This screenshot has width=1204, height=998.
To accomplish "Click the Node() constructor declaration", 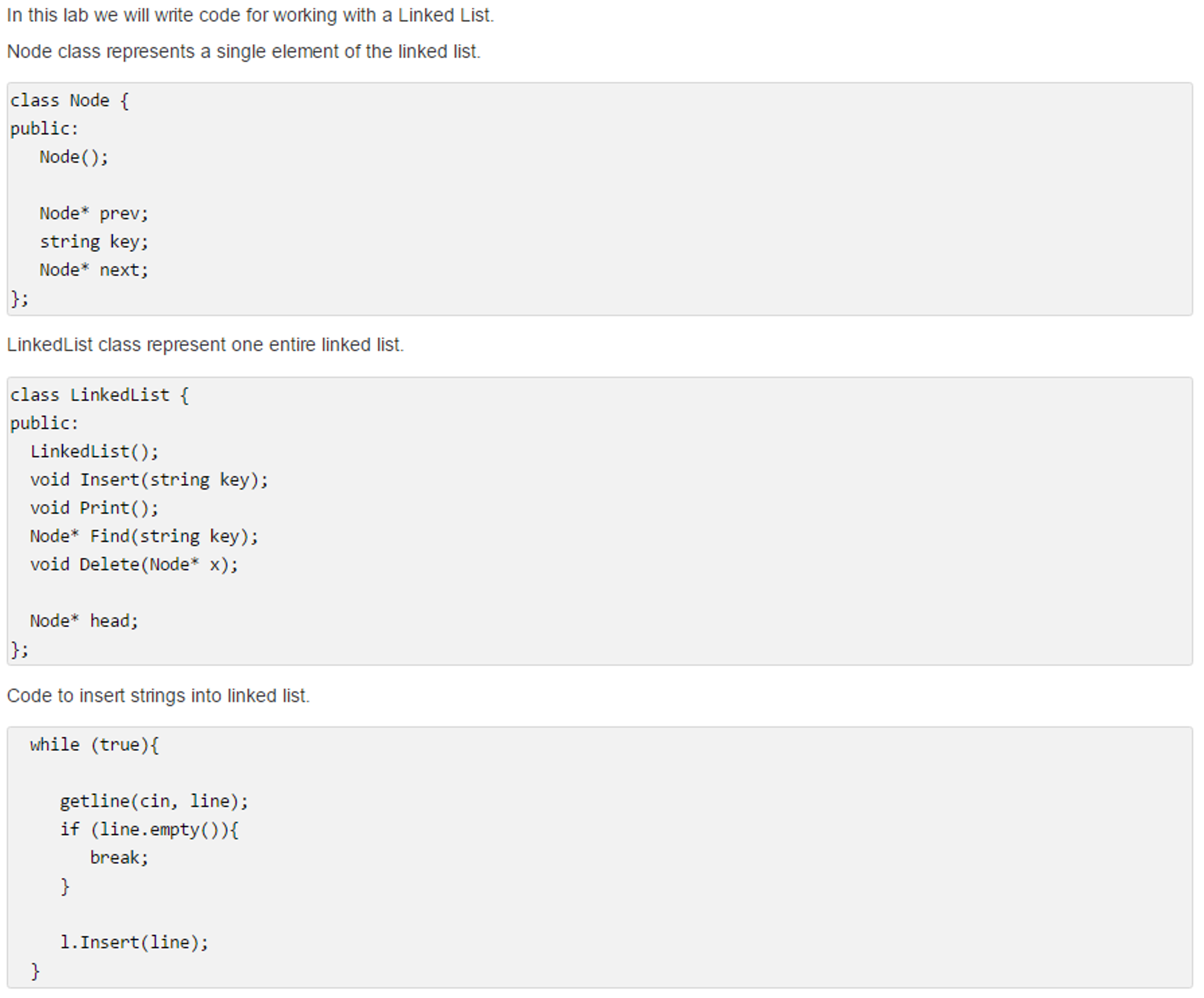I will pos(74,157).
